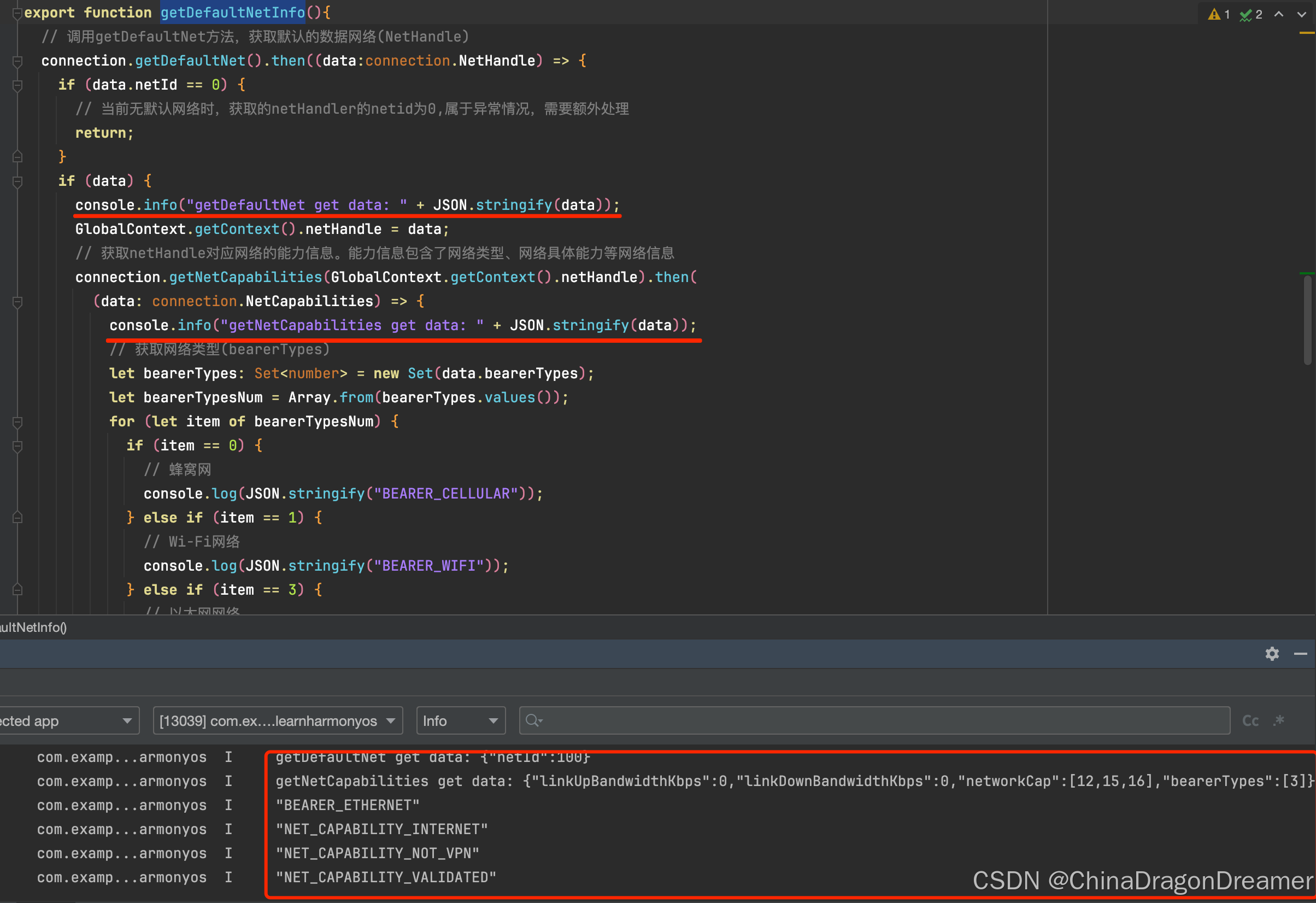Toggle regex search option in log filter
Screen dimensions: 1316x903
[x=1279, y=720]
